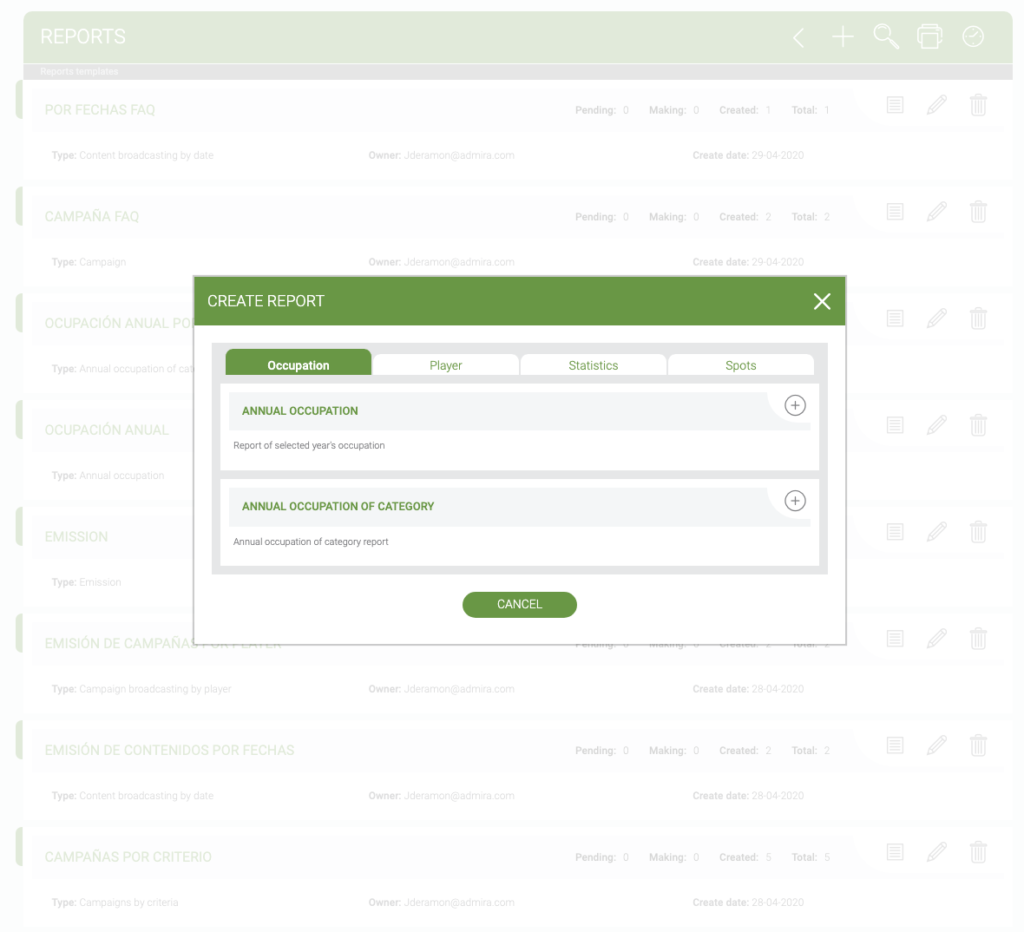Add Annual Occupation report with plus icon
The width and height of the screenshot is (1024, 932).
[x=794, y=405]
